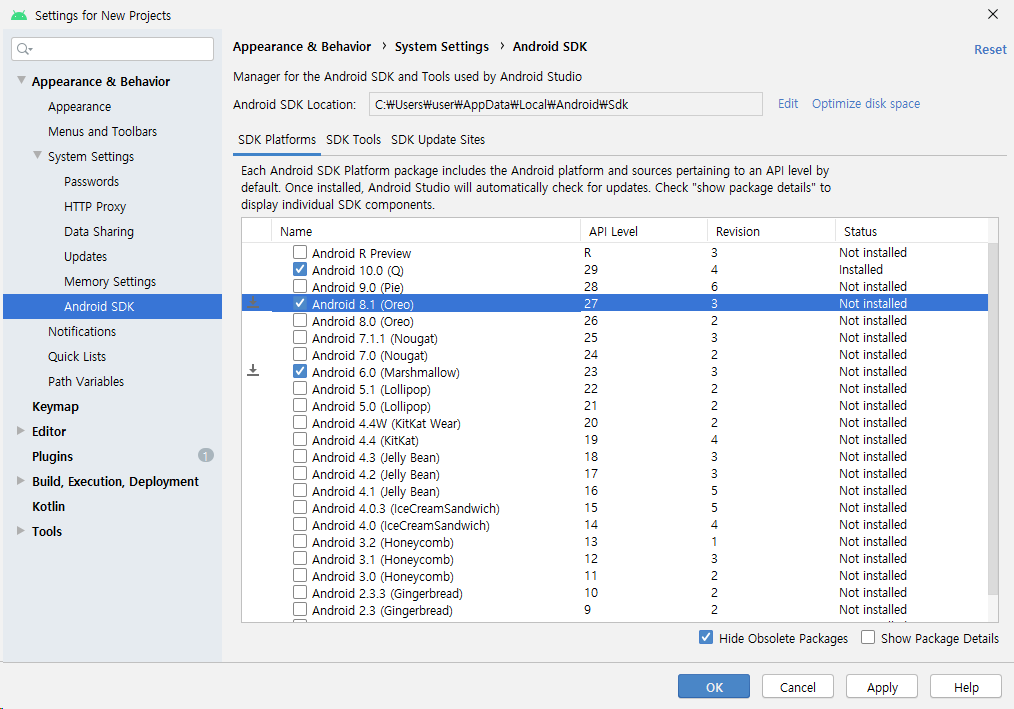Uncheck the Android 10.0 (Q) checkbox

pos(300,270)
